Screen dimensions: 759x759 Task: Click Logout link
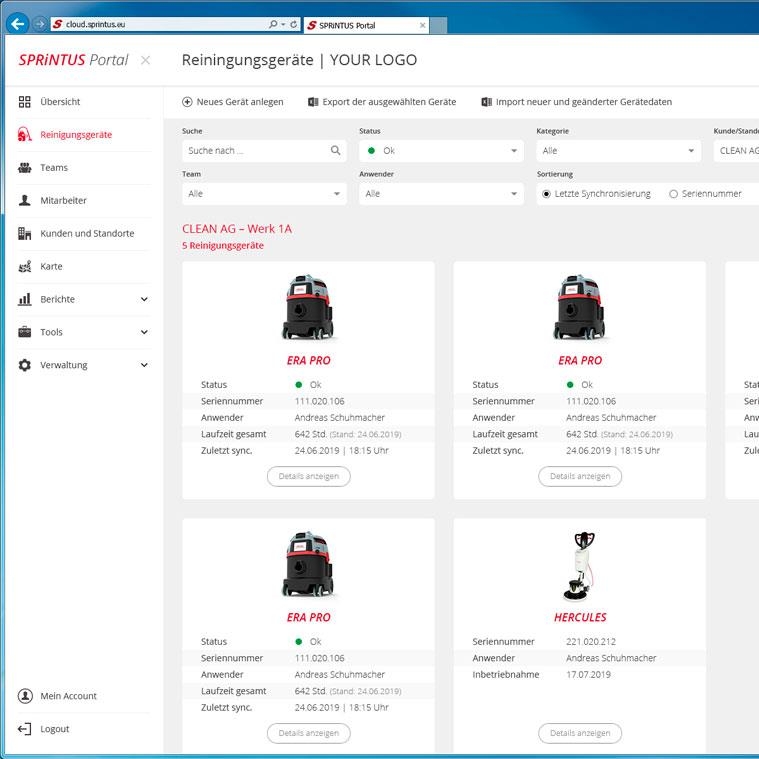pos(55,729)
